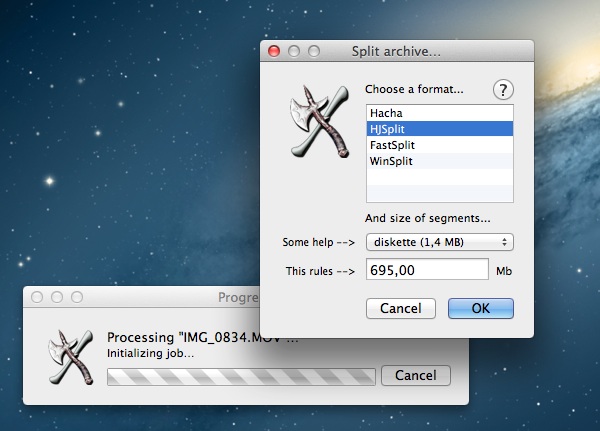Choose the HJSplit format entry
The height and width of the screenshot is (431, 600).
439,129
